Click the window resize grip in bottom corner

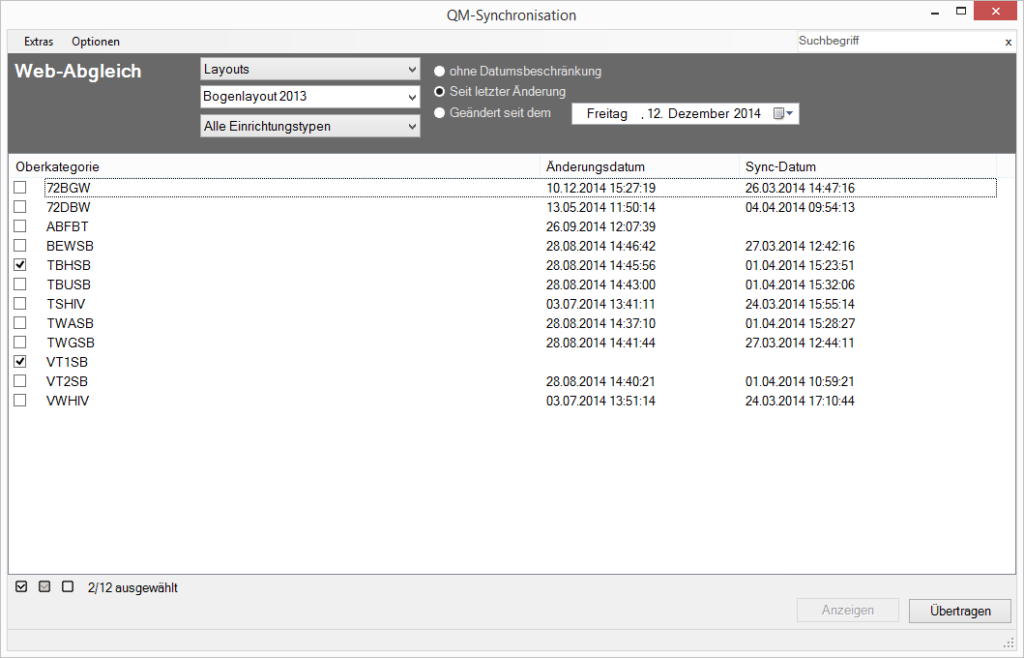[x=1009, y=642]
